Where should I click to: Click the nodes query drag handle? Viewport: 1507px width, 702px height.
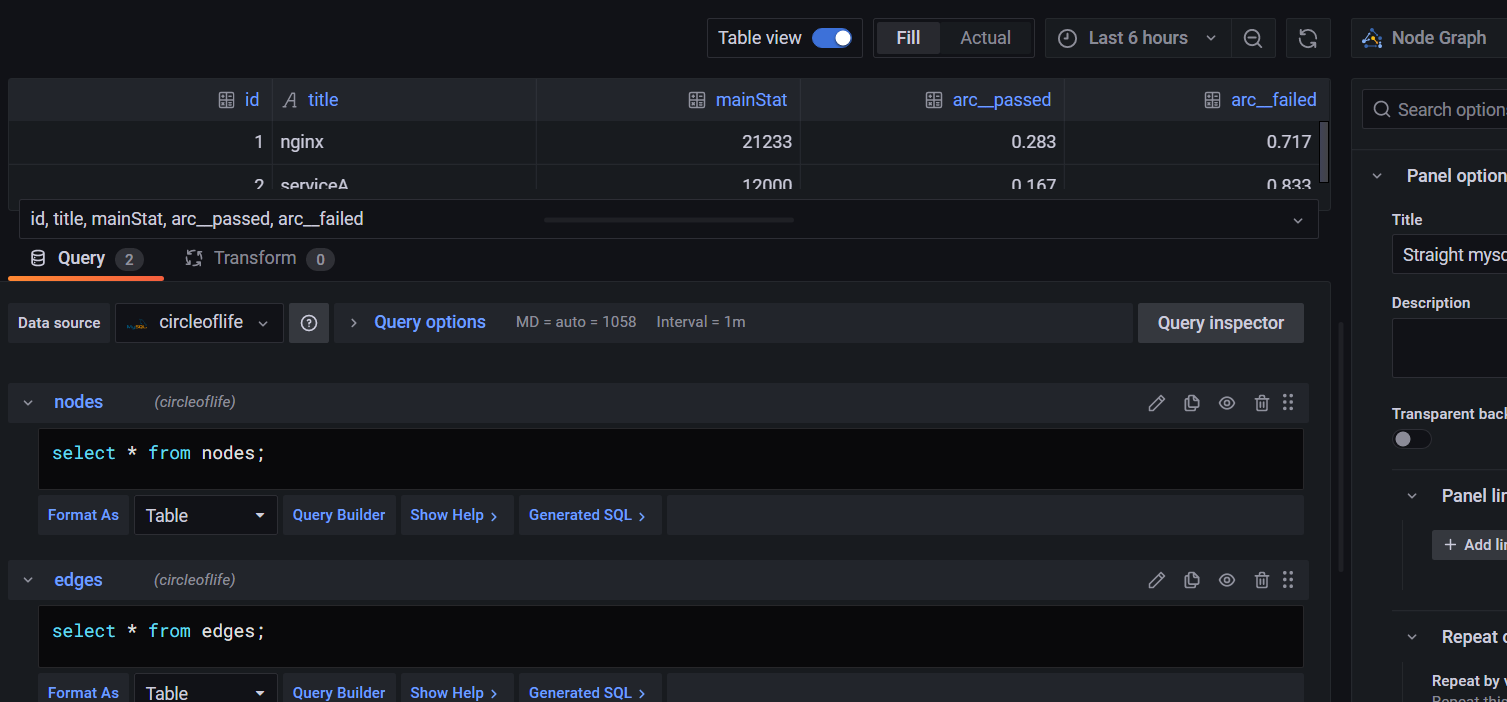tap(1288, 402)
